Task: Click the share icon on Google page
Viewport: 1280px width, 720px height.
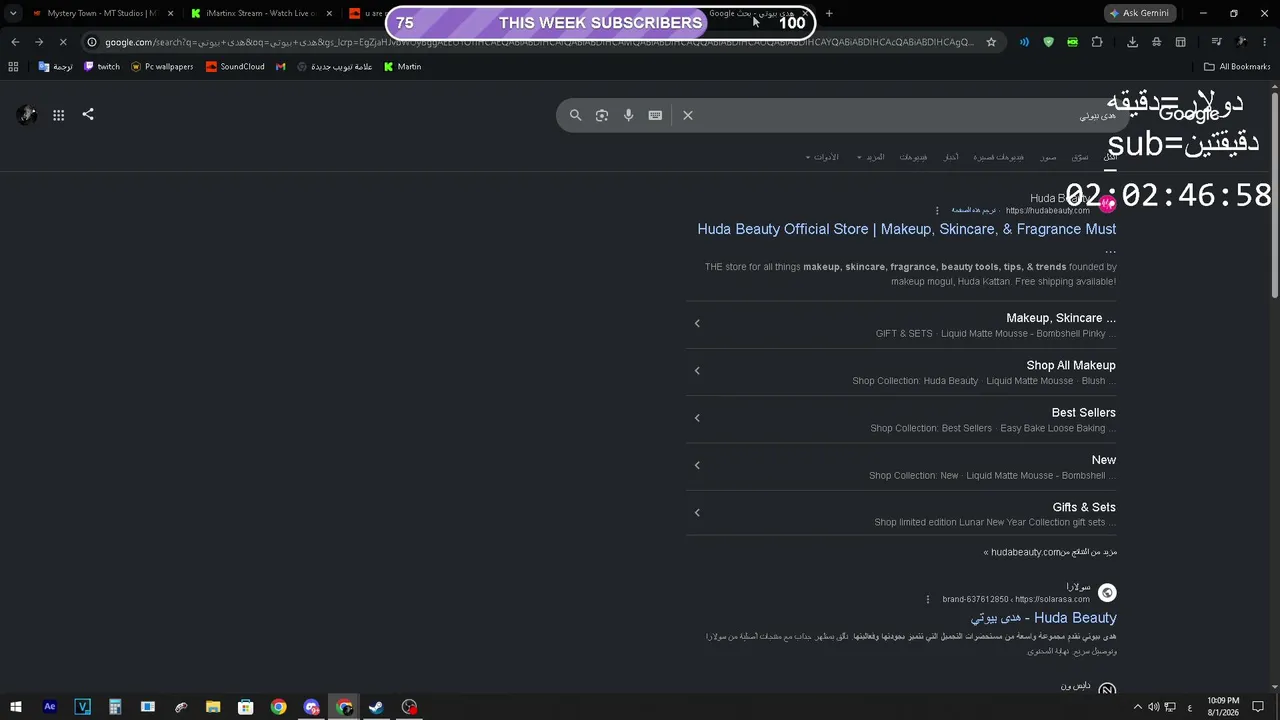Action: click(88, 114)
